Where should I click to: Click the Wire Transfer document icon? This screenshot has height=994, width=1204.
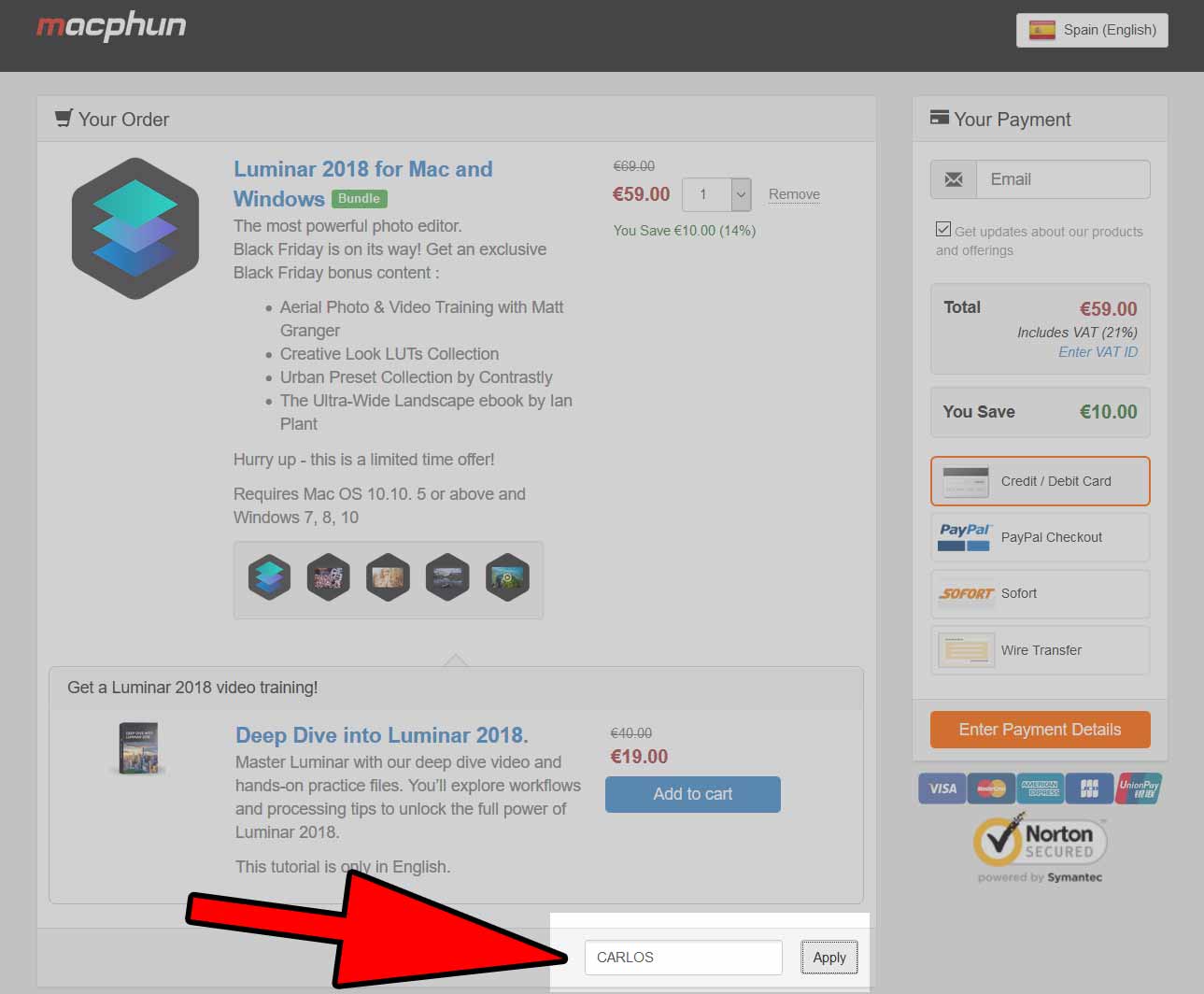click(x=966, y=650)
